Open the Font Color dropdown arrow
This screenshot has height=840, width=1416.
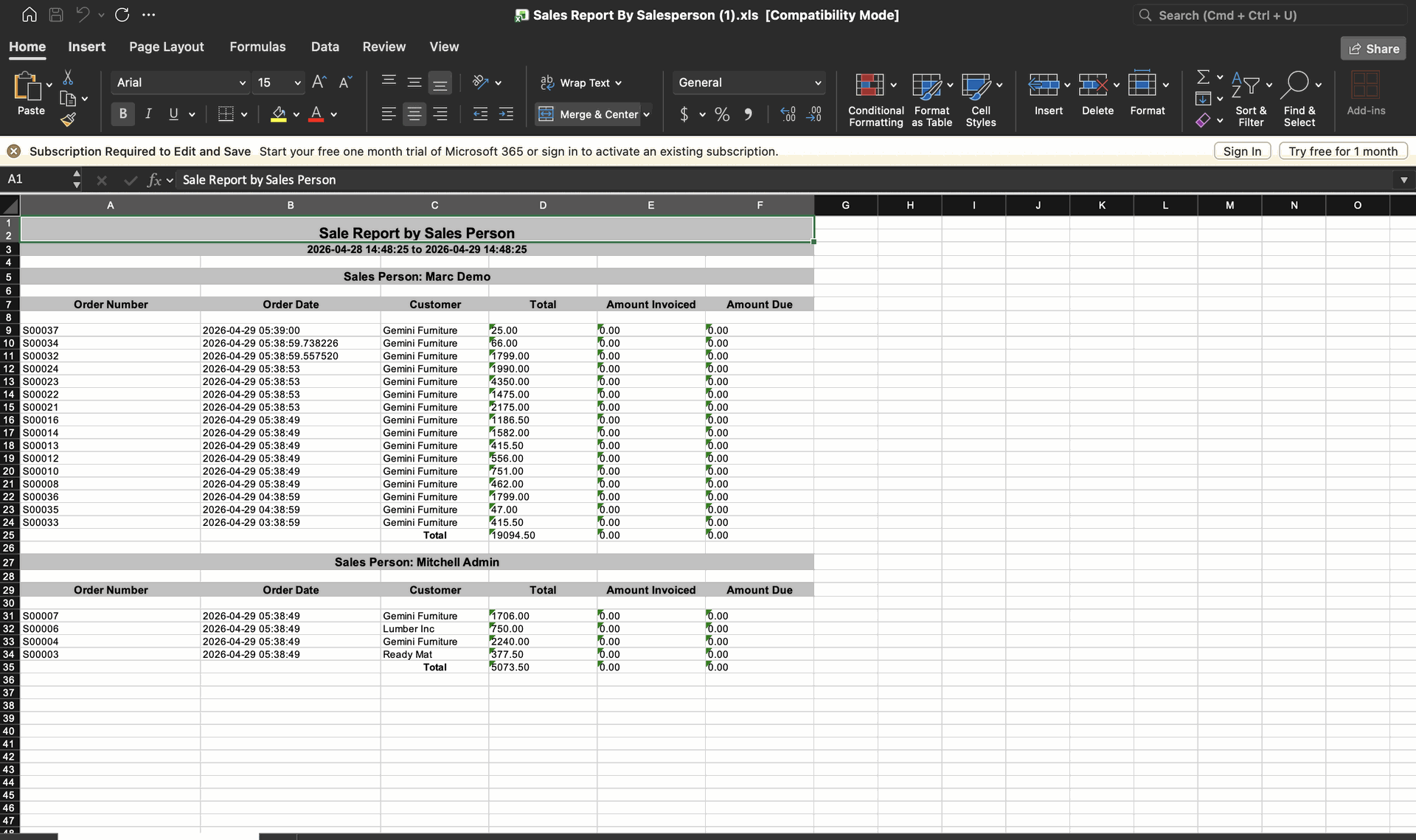pyautogui.click(x=334, y=114)
